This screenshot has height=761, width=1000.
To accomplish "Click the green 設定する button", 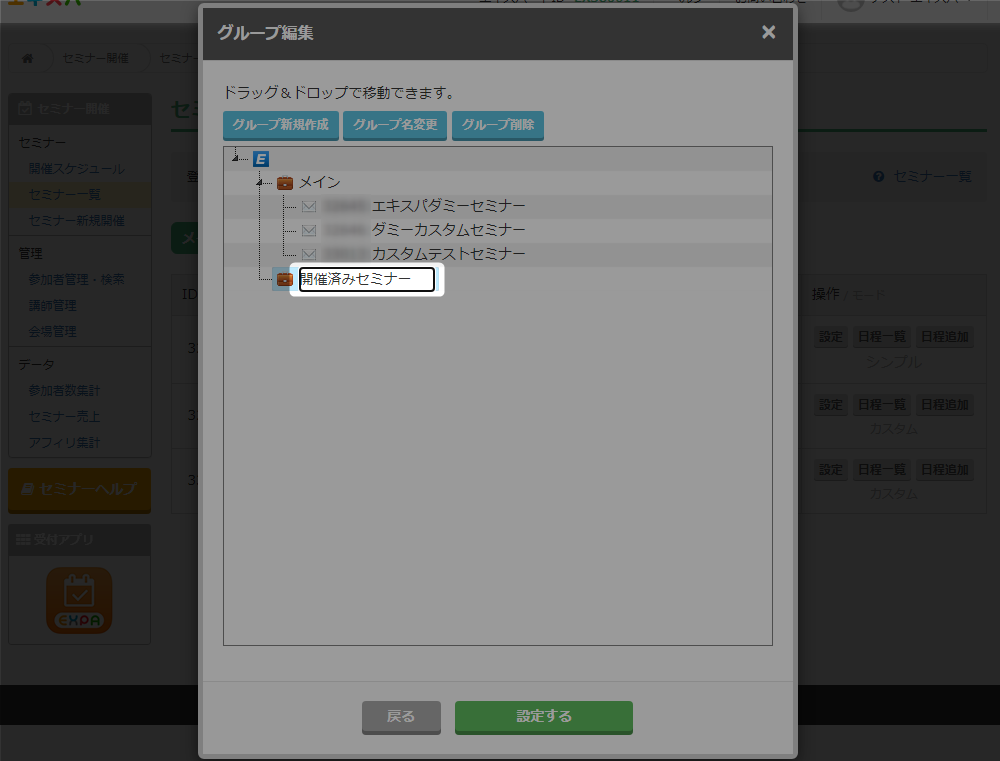I will coord(543,717).
